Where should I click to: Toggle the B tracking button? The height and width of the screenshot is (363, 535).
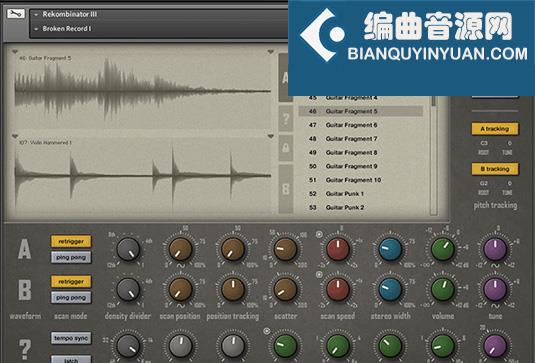[x=495, y=169]
